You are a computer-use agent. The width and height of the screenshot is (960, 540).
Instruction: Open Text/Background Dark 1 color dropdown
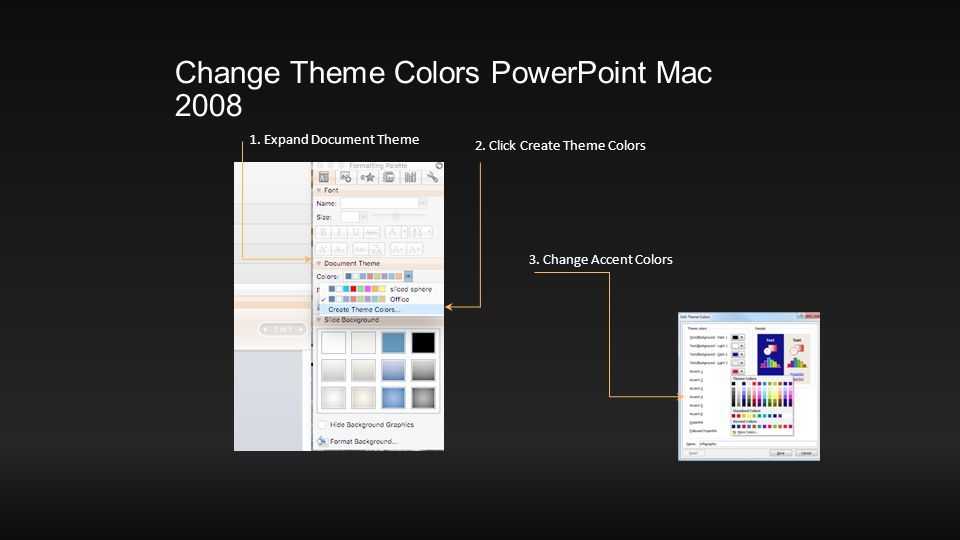click(738, 337)
